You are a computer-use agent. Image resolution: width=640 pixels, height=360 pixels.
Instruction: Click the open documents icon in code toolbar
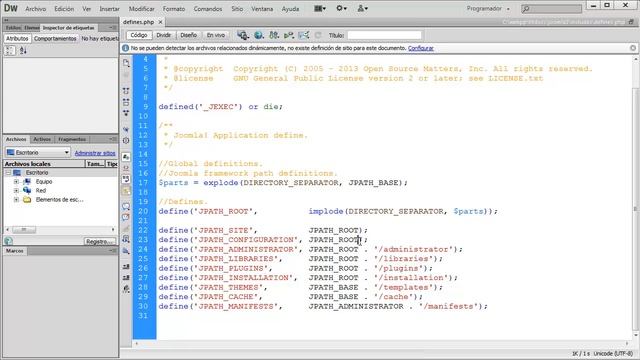(126, 62)
